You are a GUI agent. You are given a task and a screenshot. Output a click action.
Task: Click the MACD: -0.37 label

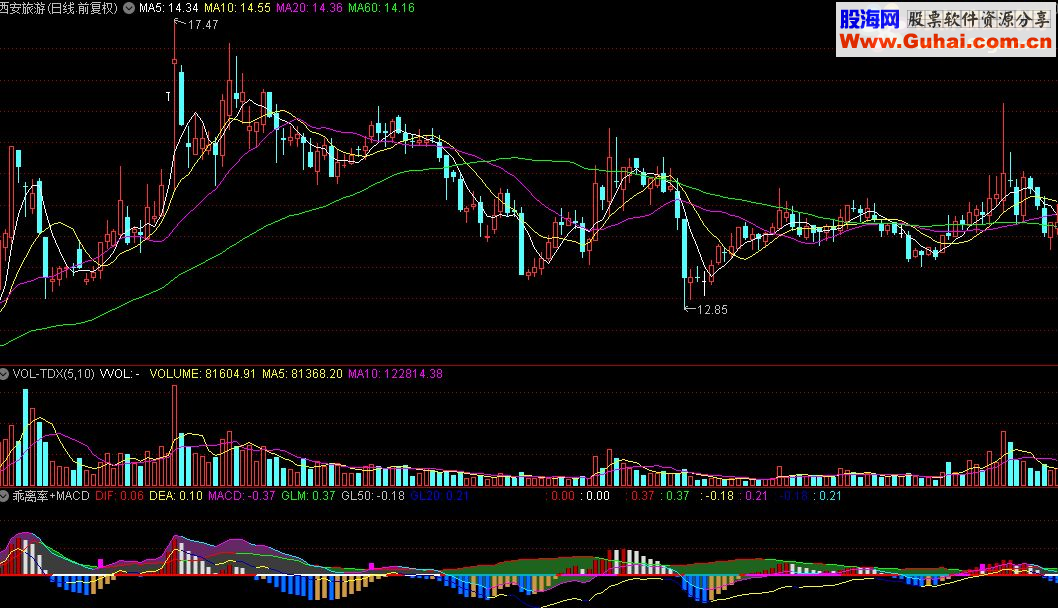click(x=242, y=496)
